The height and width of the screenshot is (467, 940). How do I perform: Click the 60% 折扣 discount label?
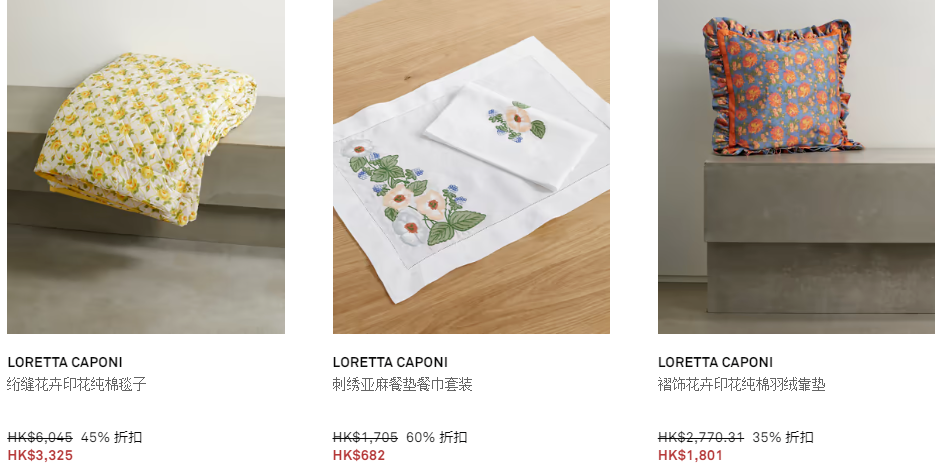436,437
